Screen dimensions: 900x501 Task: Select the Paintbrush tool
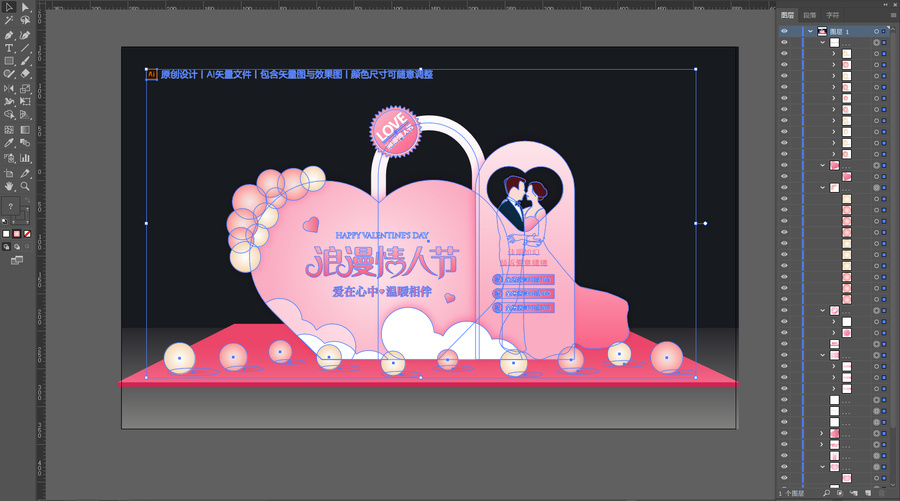click(x=25, y=61)
